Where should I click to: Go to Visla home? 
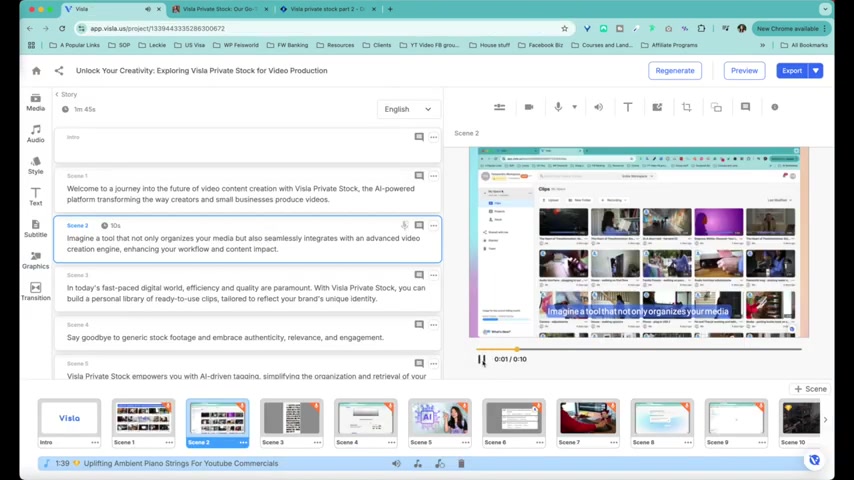pos(36,71)
